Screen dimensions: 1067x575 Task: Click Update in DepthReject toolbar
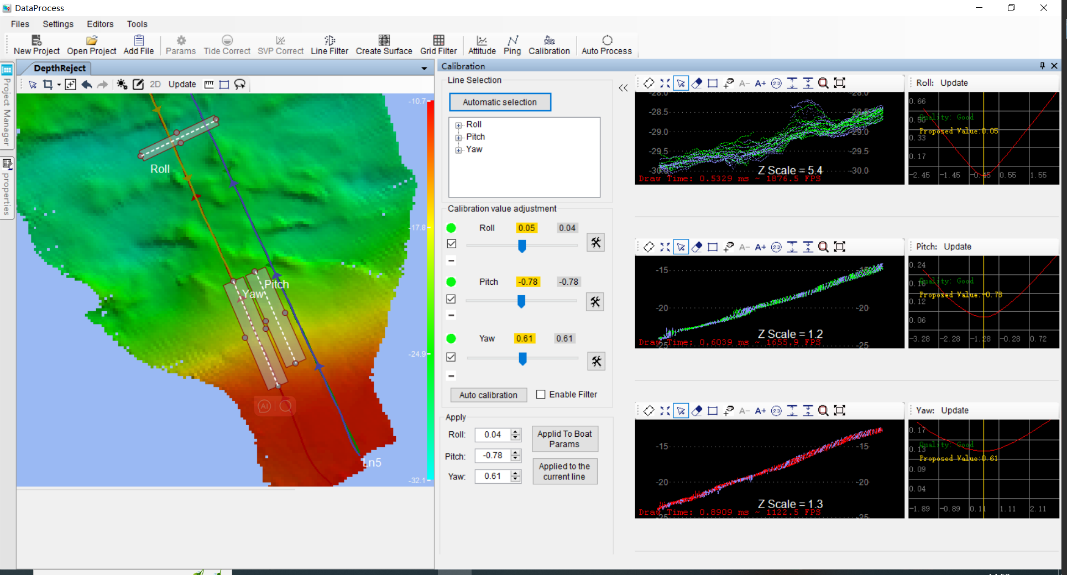[x=182, y=84]
